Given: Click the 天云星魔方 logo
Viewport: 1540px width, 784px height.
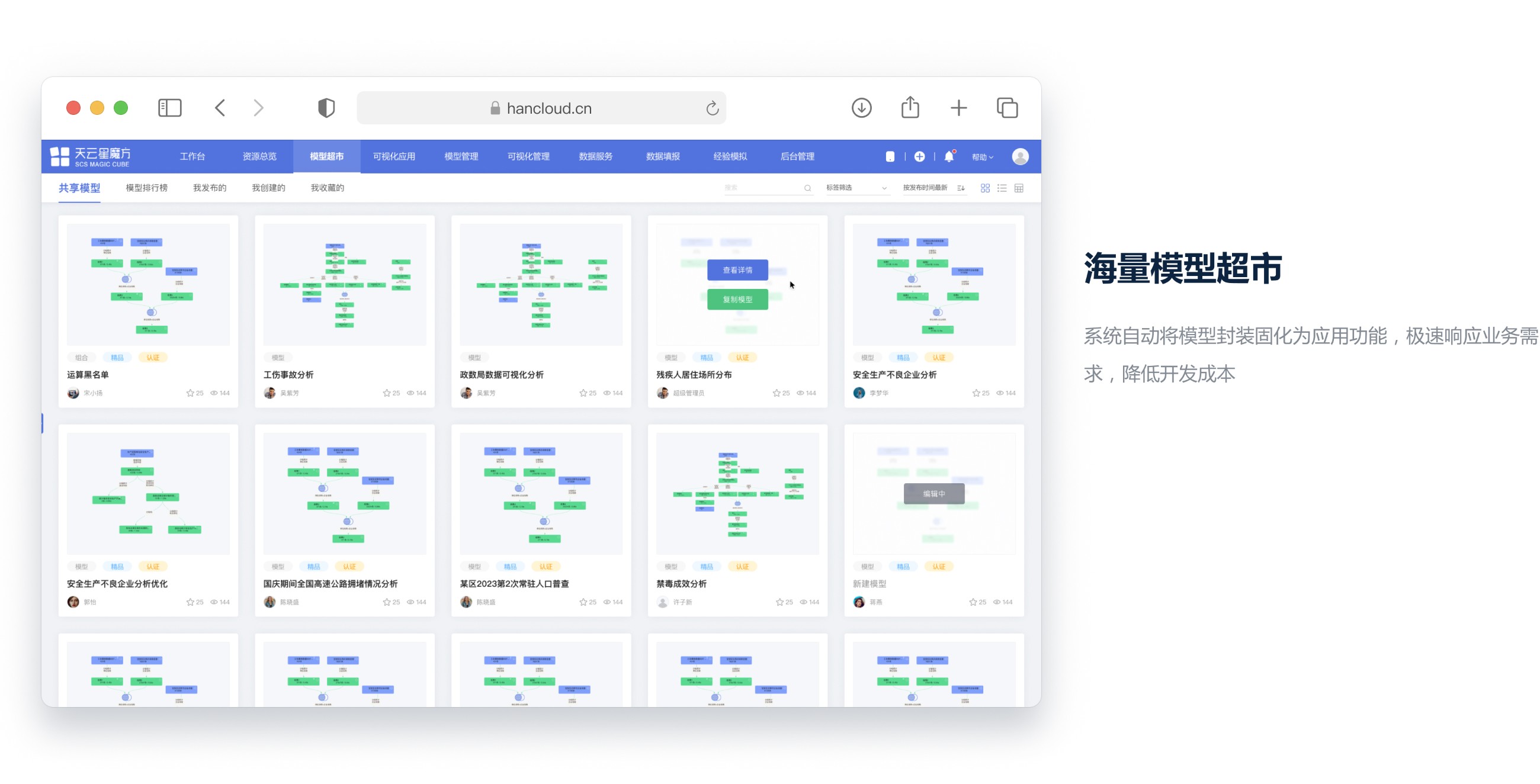Looking at the screenshot, I should pos(91,156).
